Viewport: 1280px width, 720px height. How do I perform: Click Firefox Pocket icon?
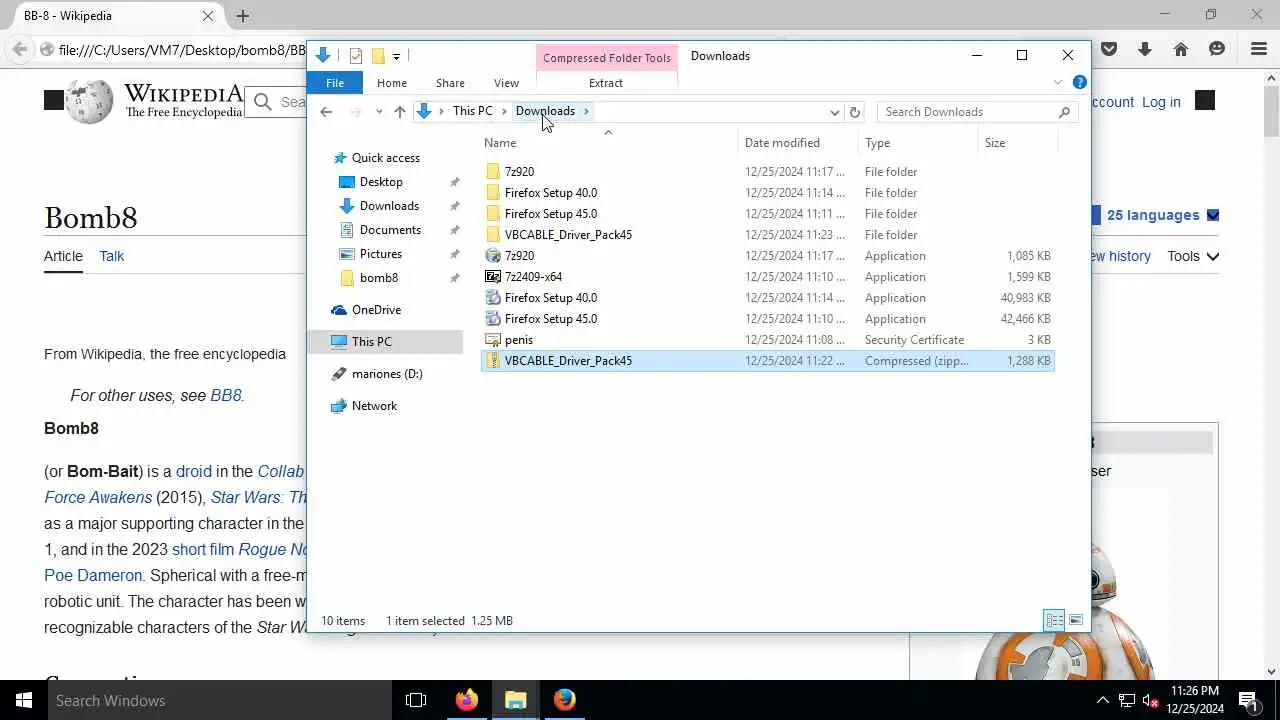tap(1109, 49)
